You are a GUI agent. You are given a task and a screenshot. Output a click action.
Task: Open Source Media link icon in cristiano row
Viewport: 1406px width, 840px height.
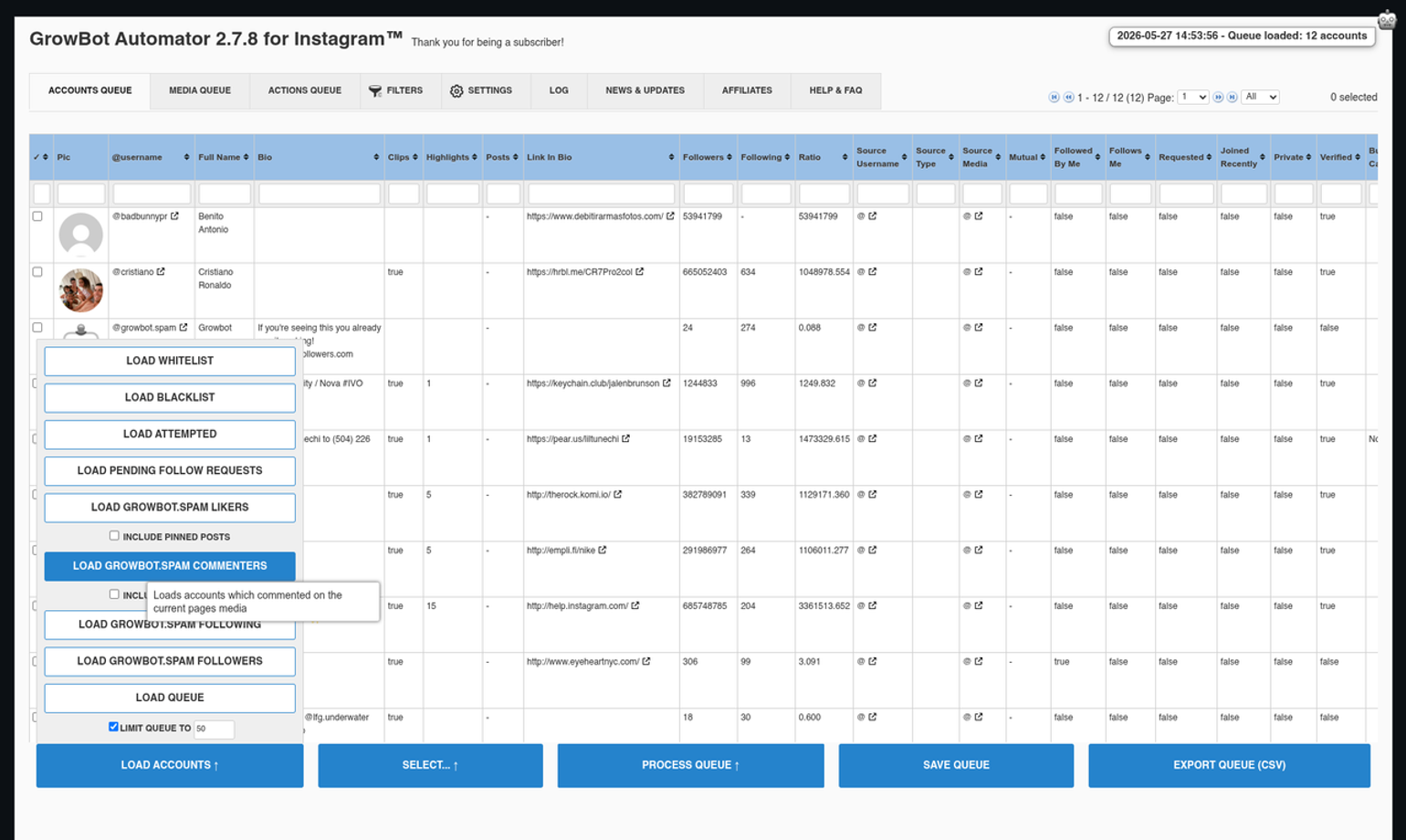pyautogui.click(x=979, y=272)
